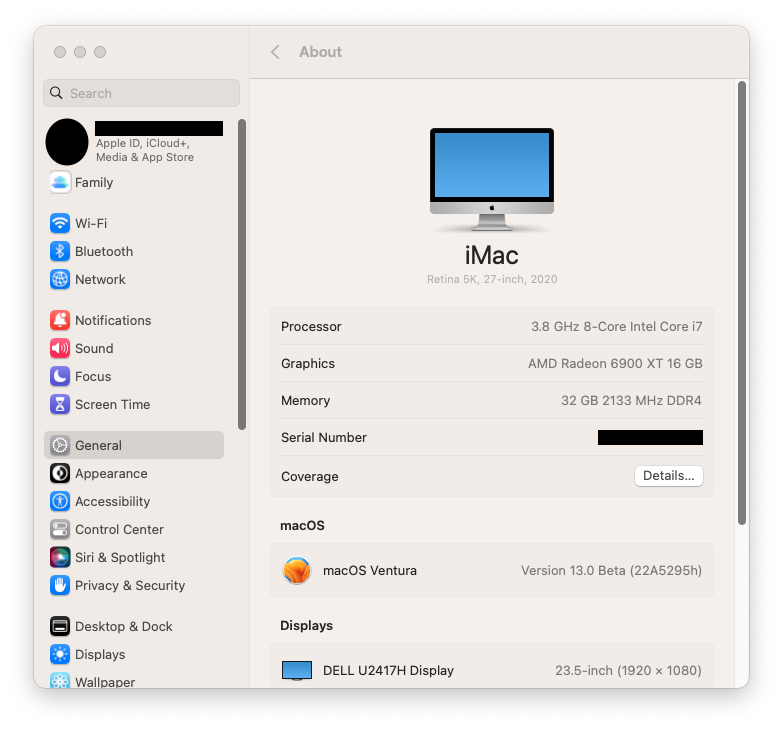Screen dimensions: 783x730
Task: Select General label in sidebar
Action: coord(98,445)
